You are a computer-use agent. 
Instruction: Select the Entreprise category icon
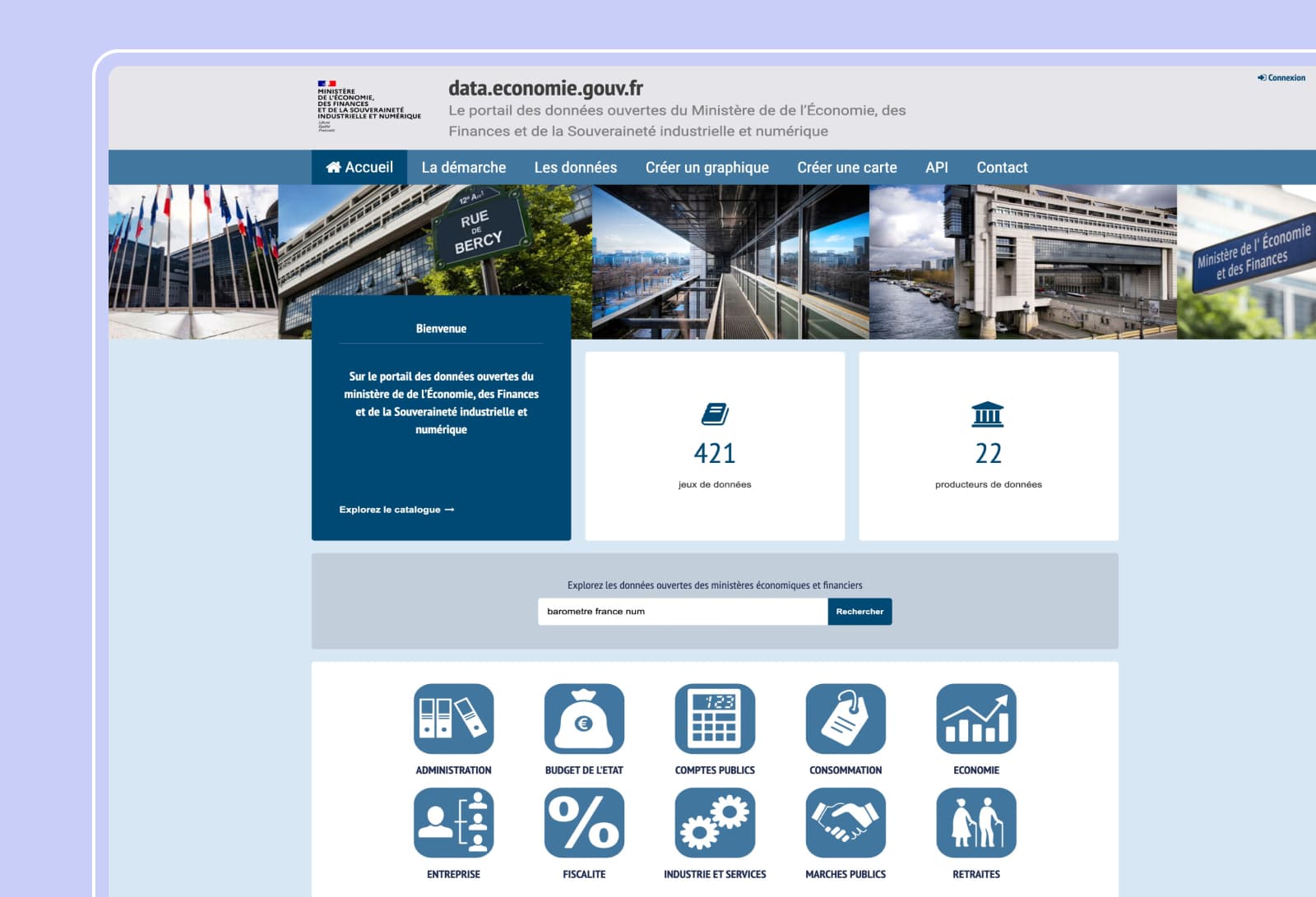tap(453, 823)
